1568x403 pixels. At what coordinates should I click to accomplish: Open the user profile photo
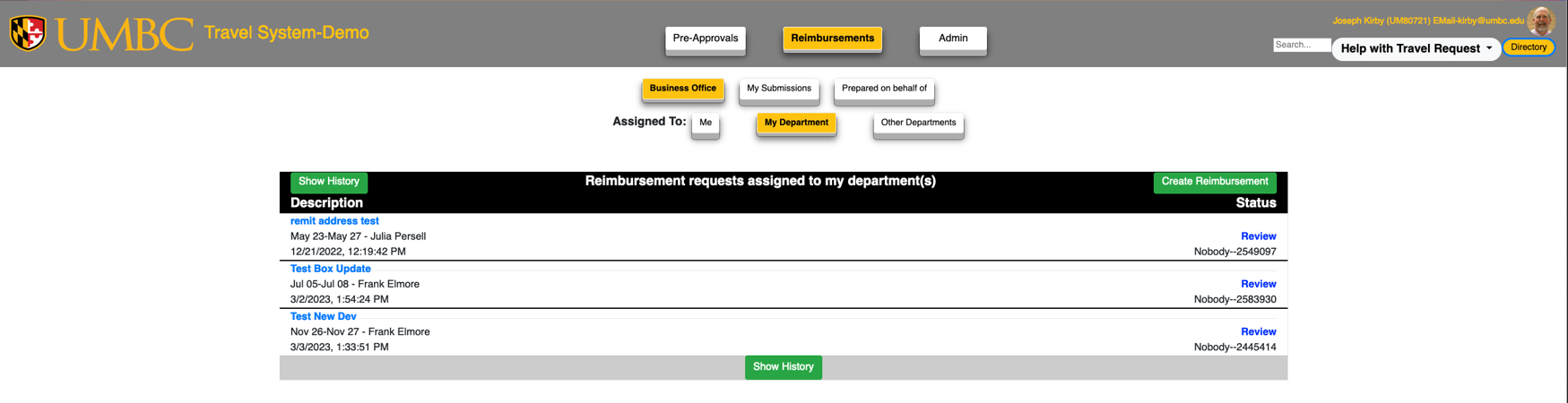point(1541,21)
